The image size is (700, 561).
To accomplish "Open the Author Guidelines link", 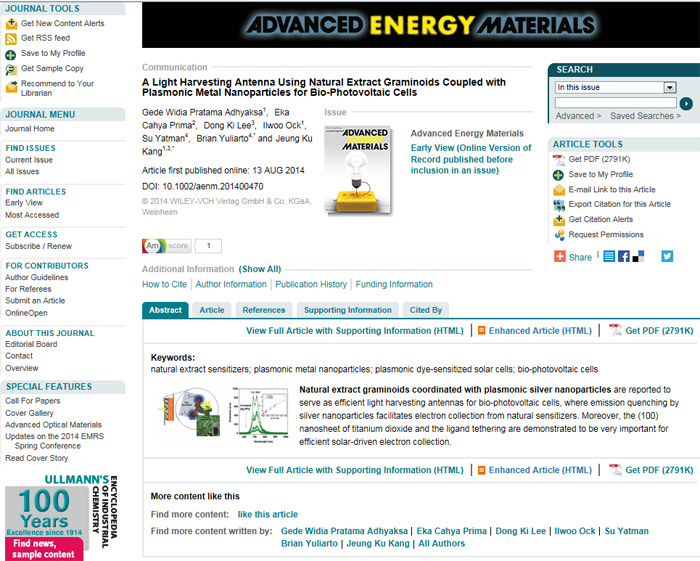I will pyautogui.click(x=37, y=277).
